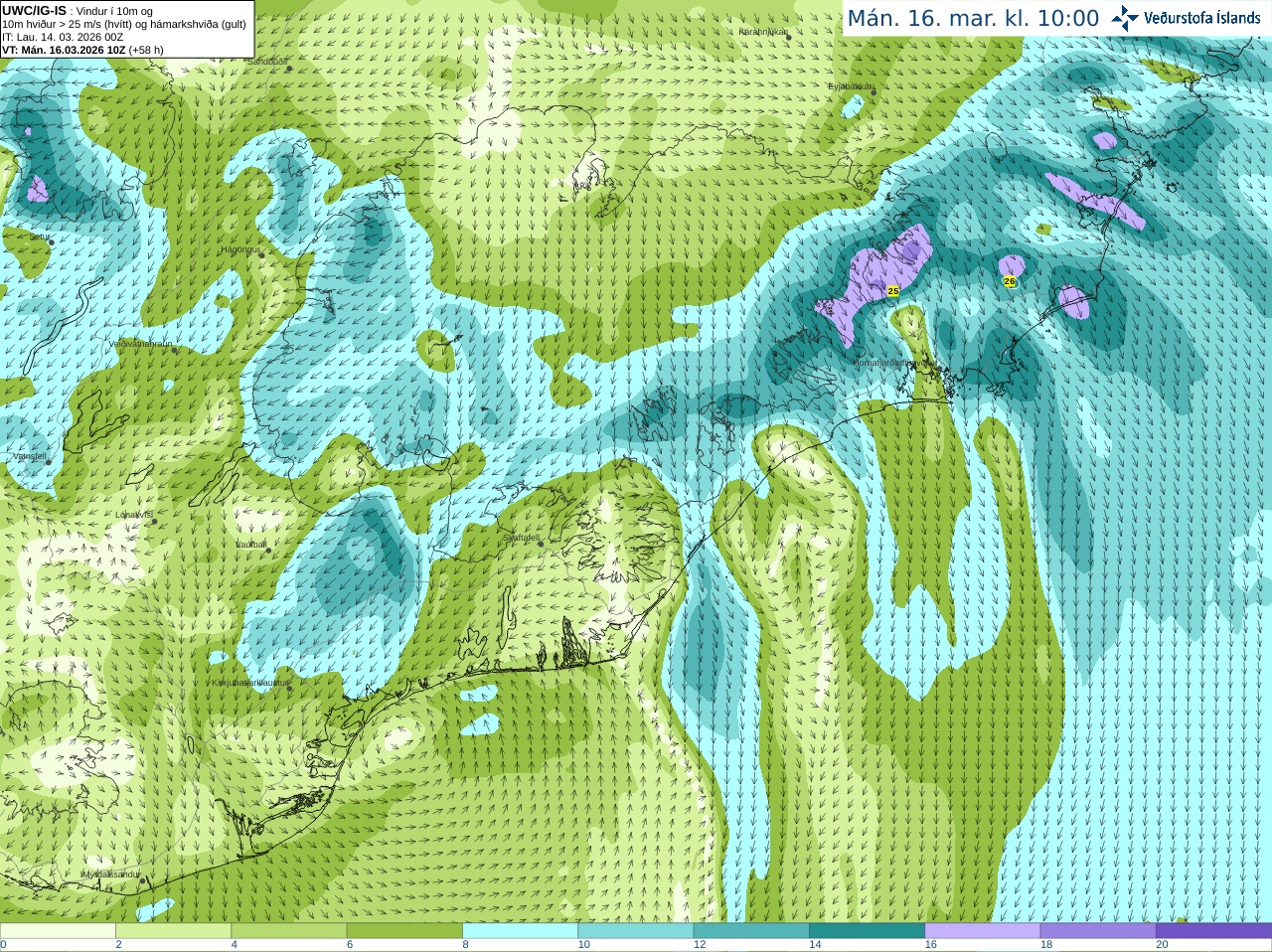Select the 6–8 m/s legend swatch
The width and height of the screenshot is (1272, 952).
tap(404, 931)
